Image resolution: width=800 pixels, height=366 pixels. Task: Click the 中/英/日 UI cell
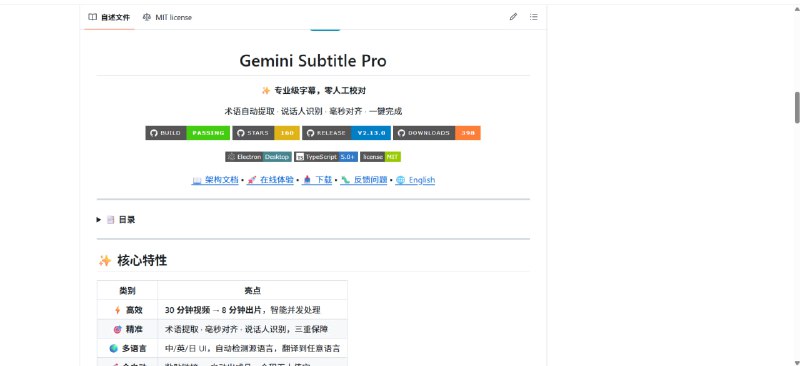click(253, 349)
